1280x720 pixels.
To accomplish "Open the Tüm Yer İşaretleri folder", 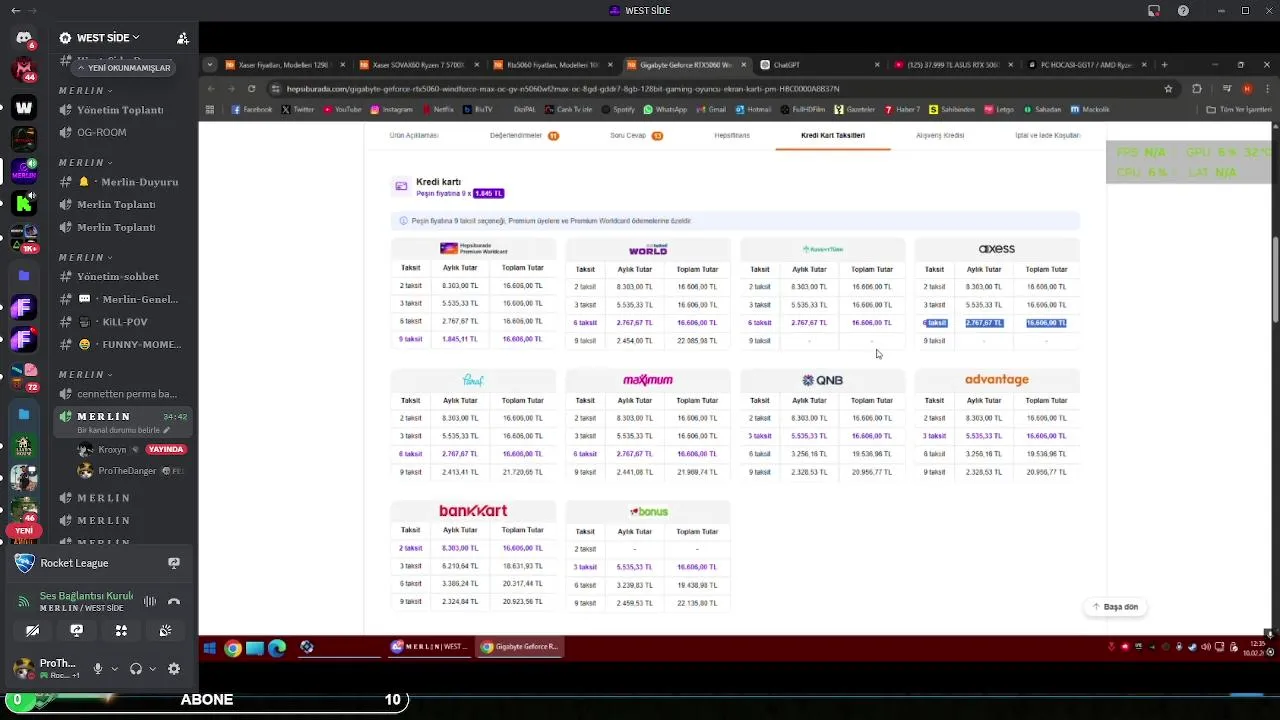I will point(1238,109).
